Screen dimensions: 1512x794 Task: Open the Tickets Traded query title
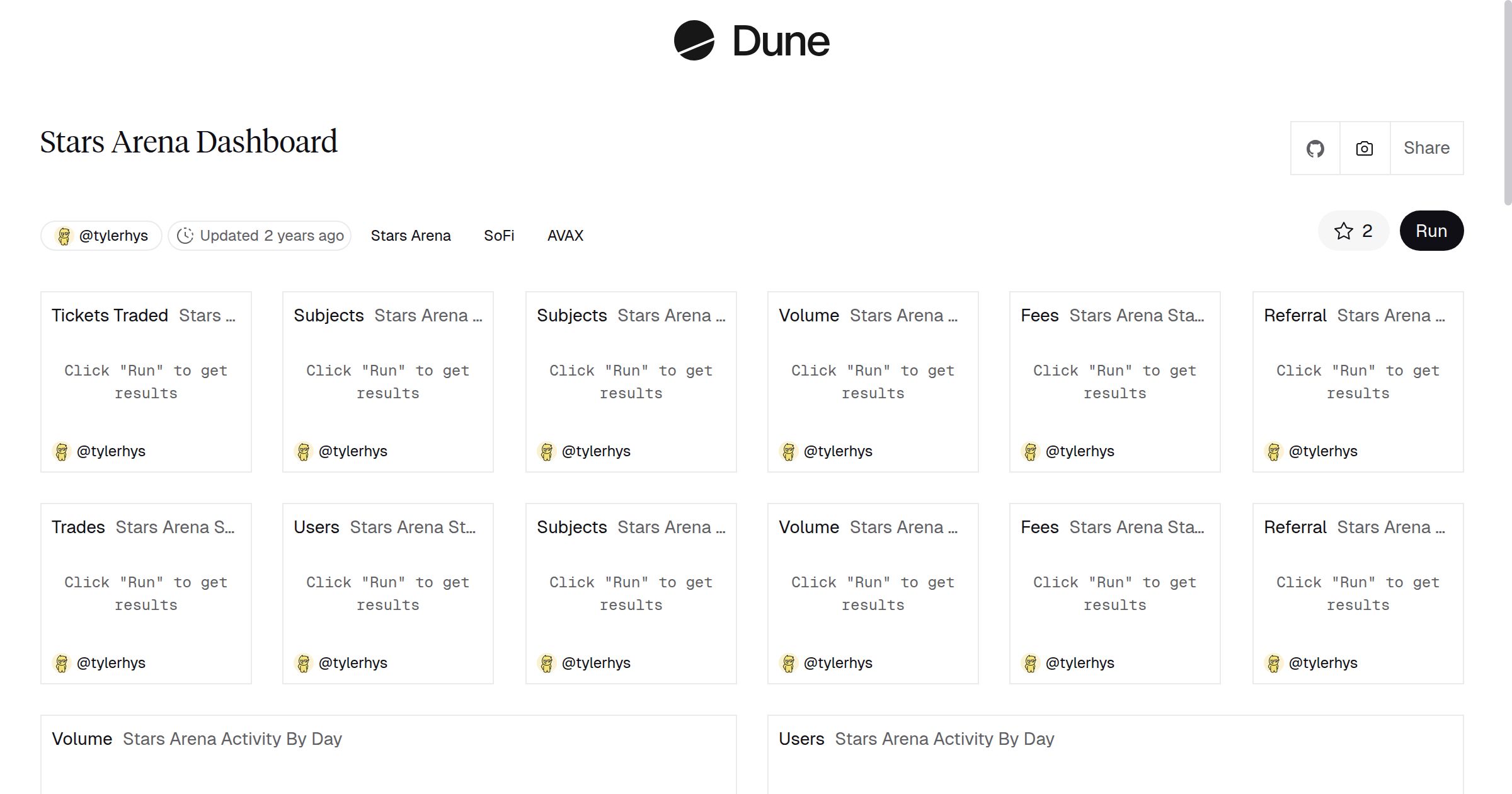click(x=110, y=315)
